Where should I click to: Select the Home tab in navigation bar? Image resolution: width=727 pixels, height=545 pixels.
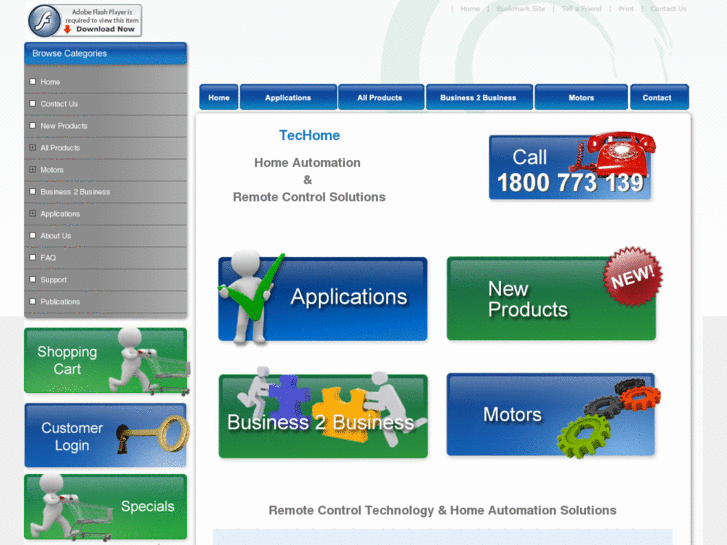pyautogui.click(x=219, y=97)
